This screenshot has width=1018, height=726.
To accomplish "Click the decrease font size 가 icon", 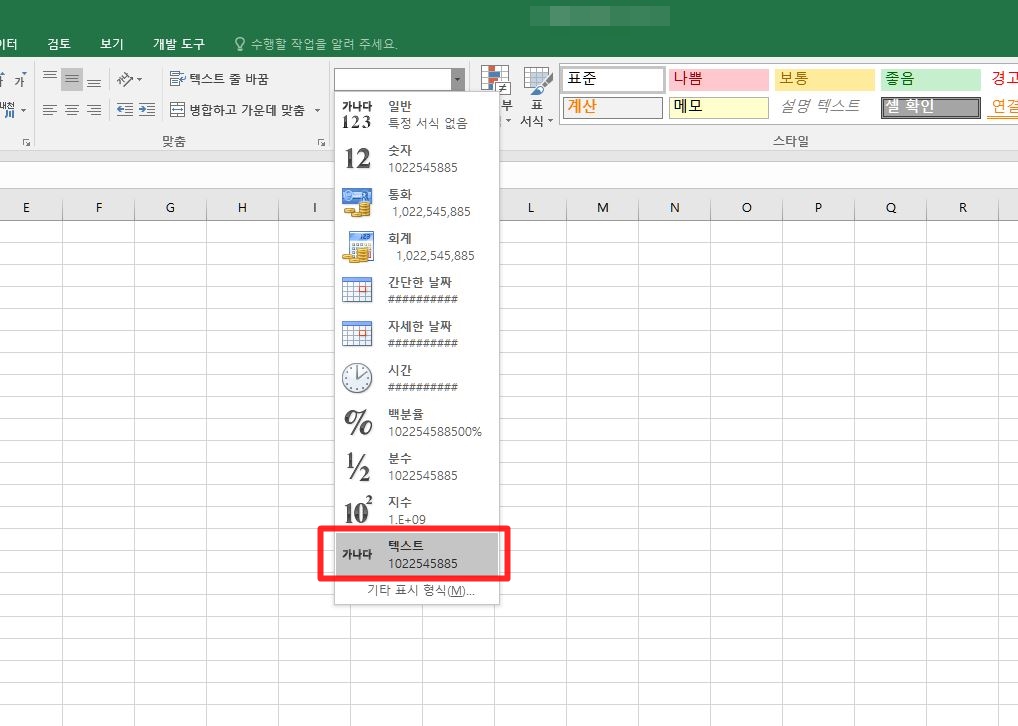I will pos(20,79).
